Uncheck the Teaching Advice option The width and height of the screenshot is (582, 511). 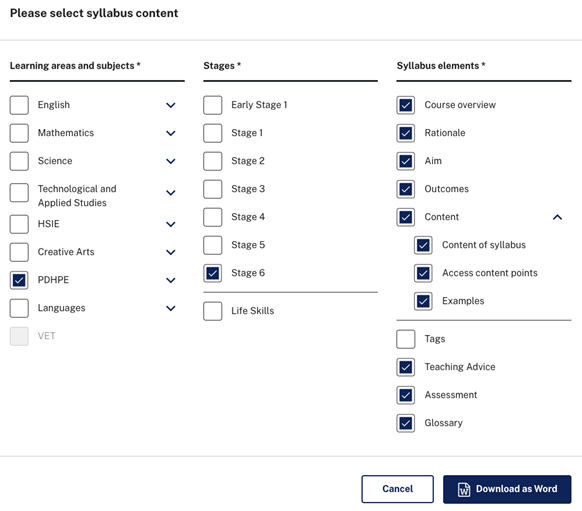coord(406,367)
